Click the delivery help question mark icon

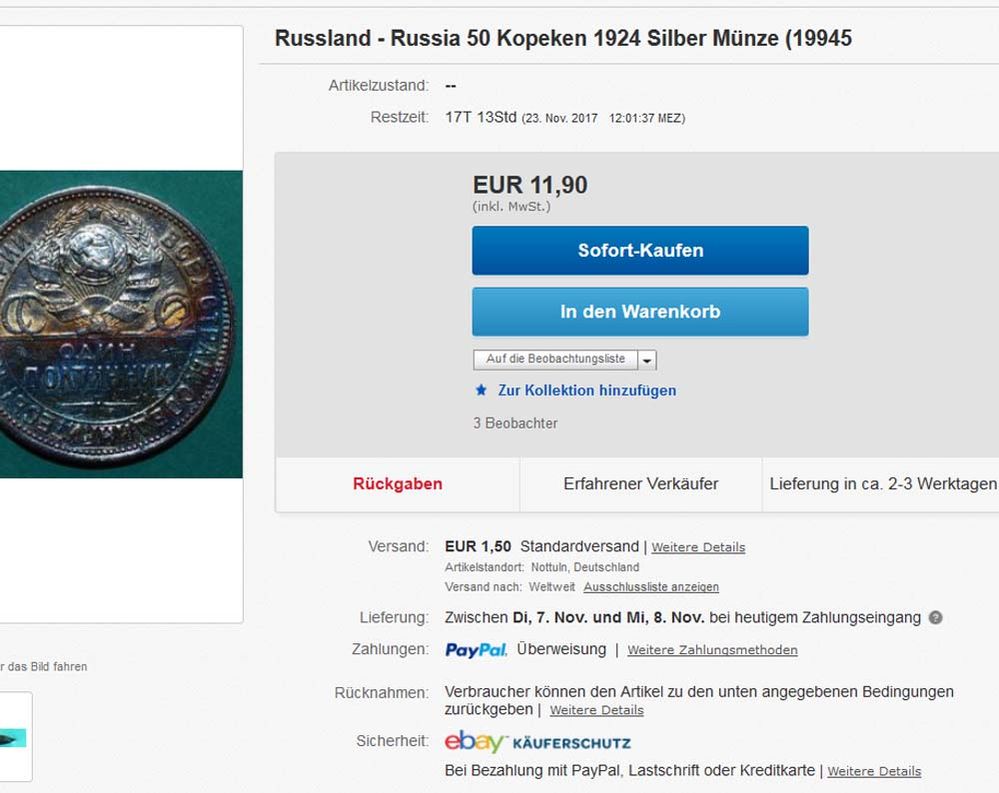tap(935, 618)
